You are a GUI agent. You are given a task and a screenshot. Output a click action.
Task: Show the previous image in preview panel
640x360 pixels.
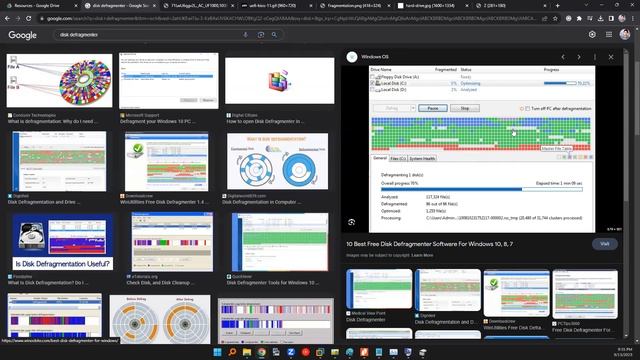pyautogui.click(x=563, y=57)
